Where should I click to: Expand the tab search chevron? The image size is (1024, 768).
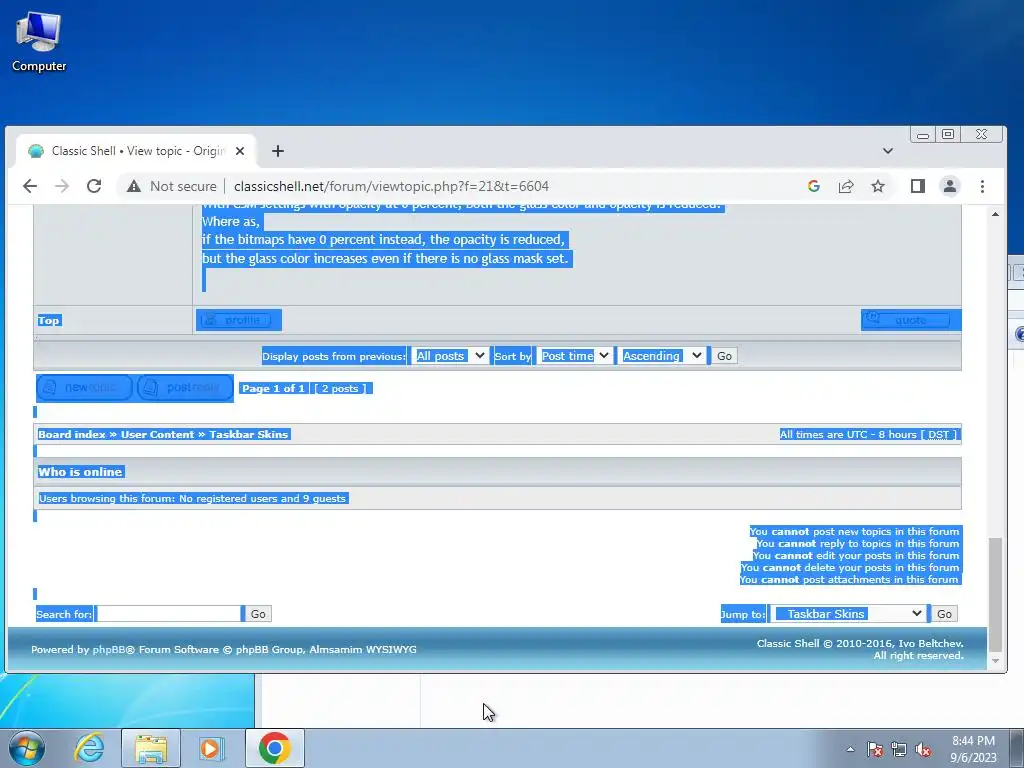[x=888, y=151]
